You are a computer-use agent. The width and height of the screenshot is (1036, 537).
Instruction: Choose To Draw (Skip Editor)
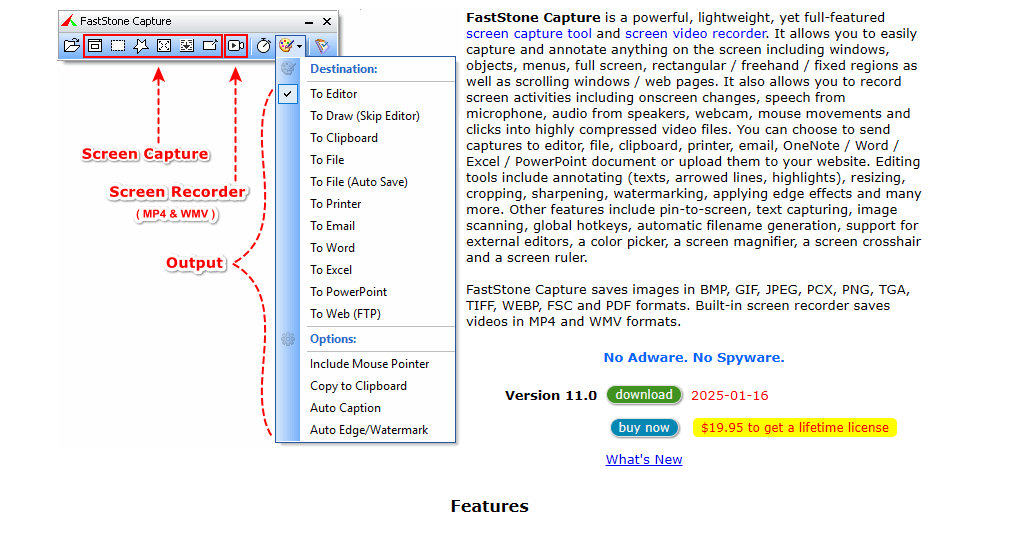pyautogui.click(x=365, y=116)
